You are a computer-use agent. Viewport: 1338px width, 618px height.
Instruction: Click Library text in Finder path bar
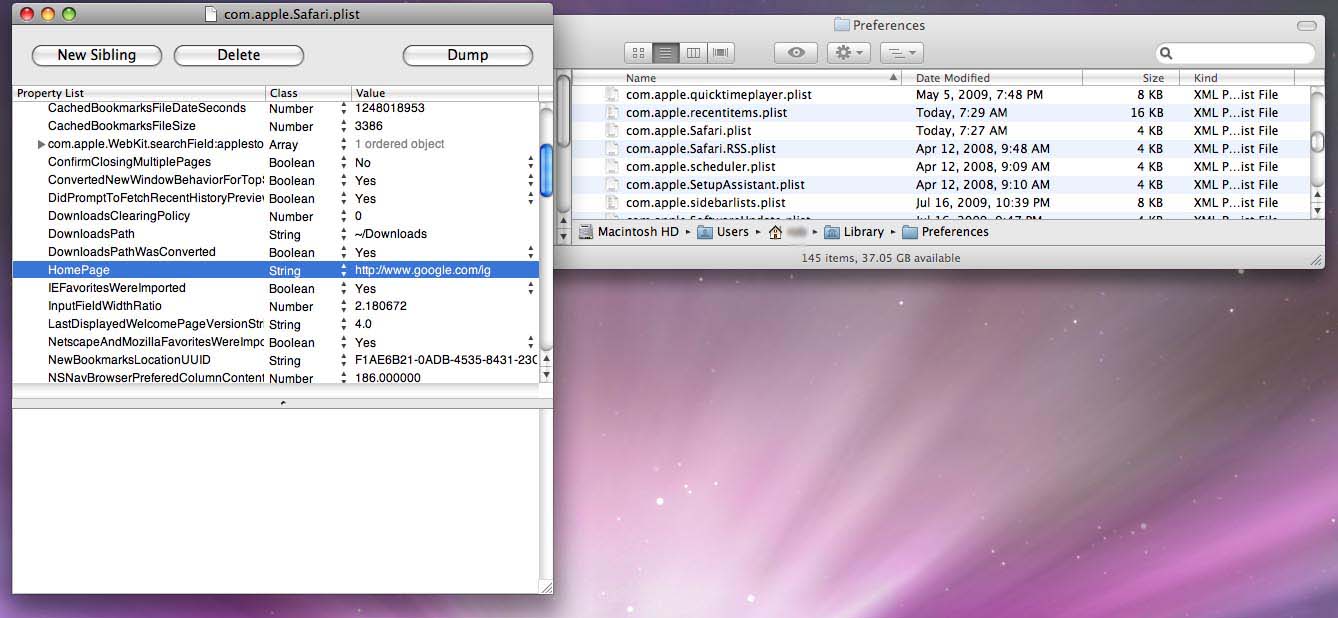(x=864, y=232)
